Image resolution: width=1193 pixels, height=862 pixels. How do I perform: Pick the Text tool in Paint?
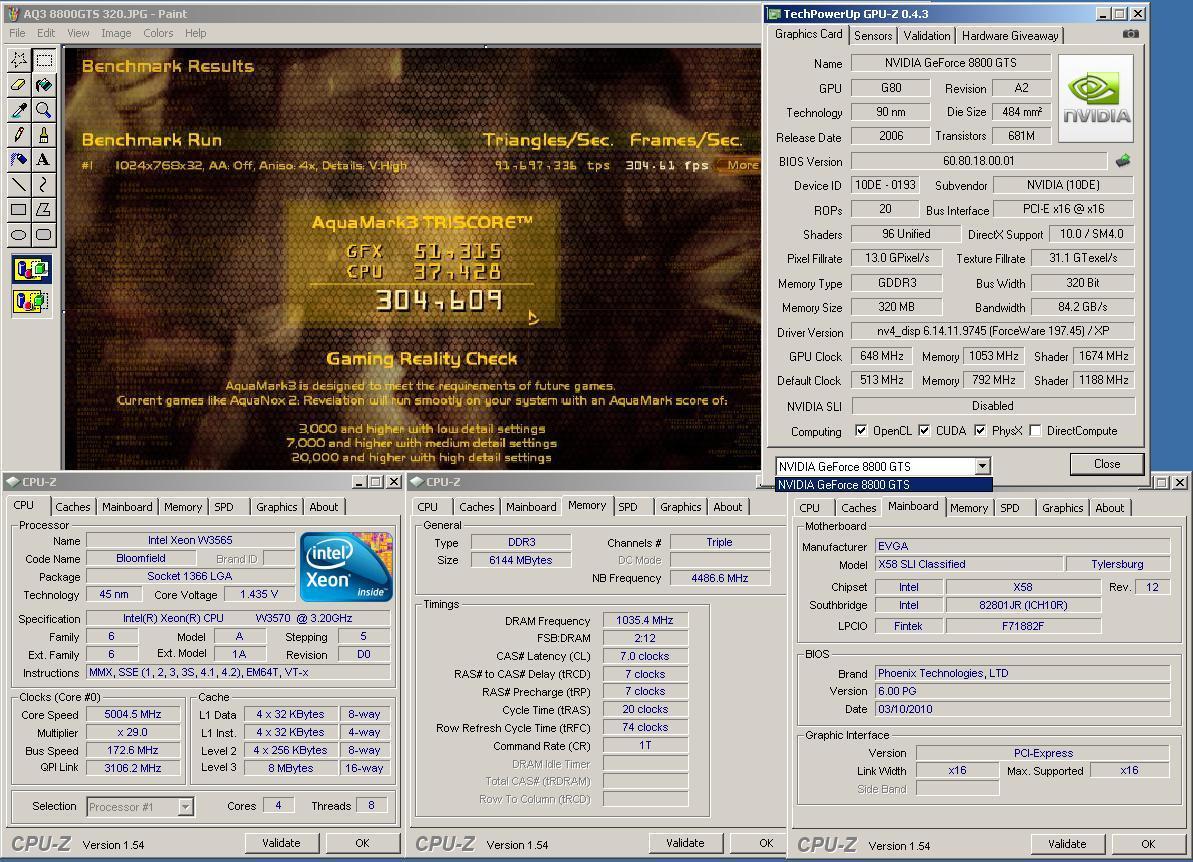pos(44,160)
